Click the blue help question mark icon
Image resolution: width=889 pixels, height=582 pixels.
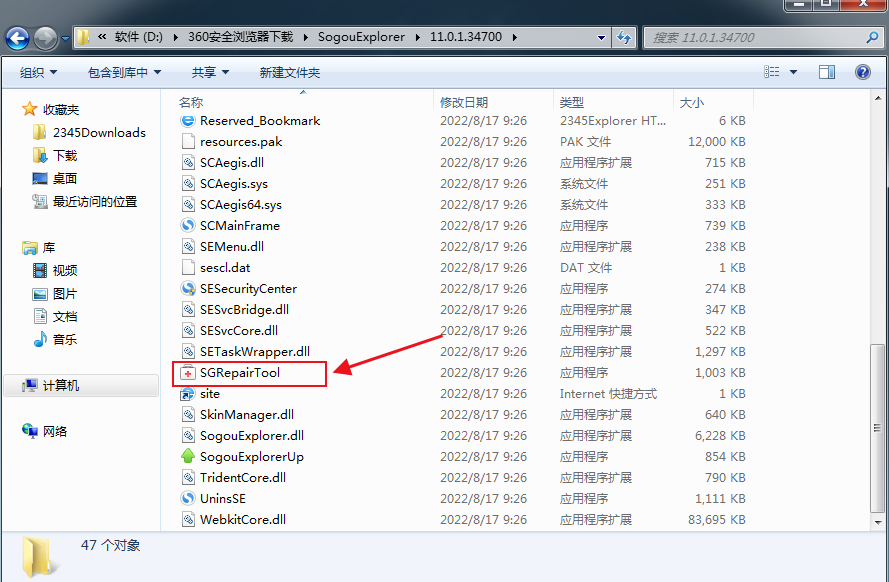(x=862, y=72)
